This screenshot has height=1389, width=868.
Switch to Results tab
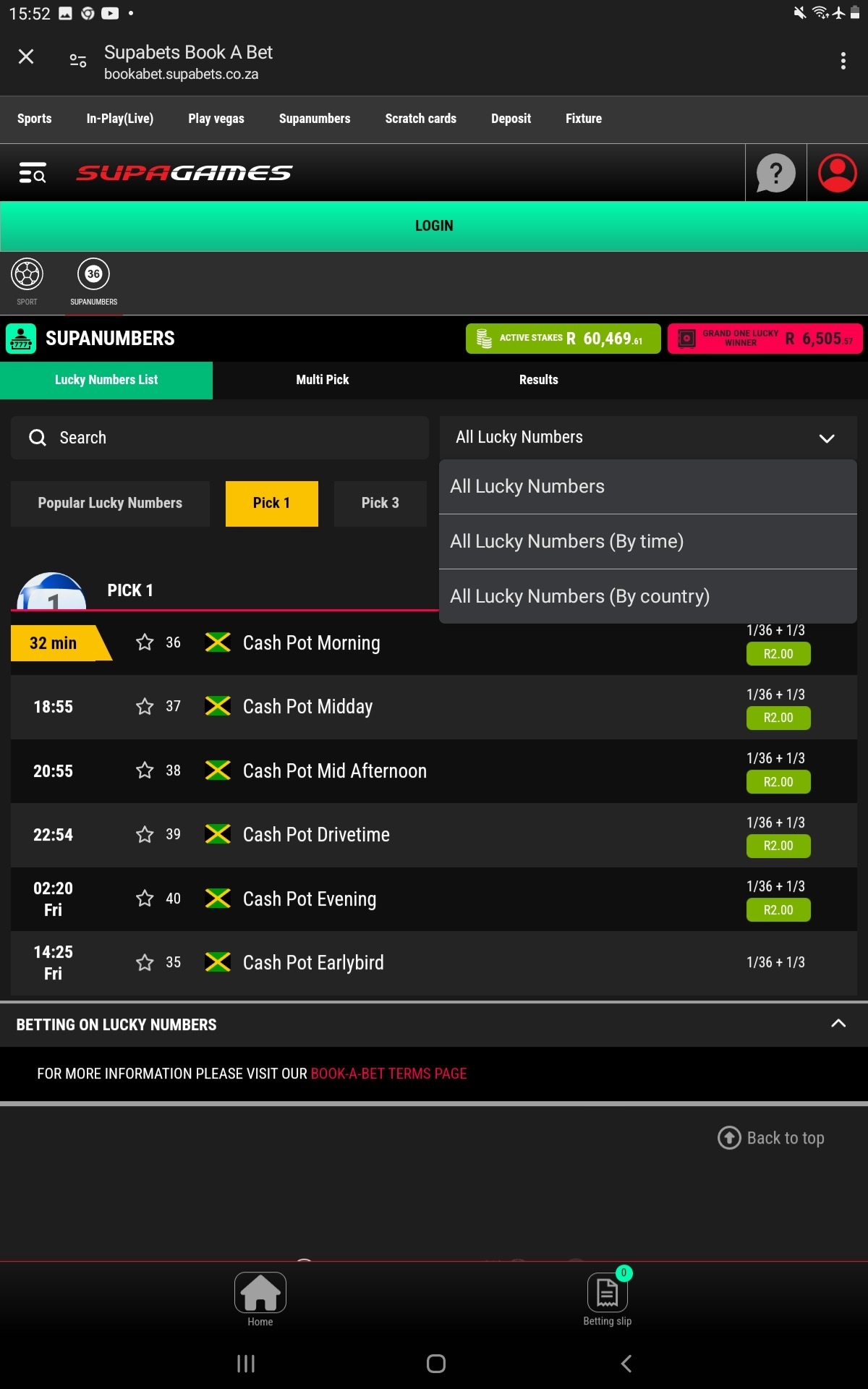tap(539, 380)
